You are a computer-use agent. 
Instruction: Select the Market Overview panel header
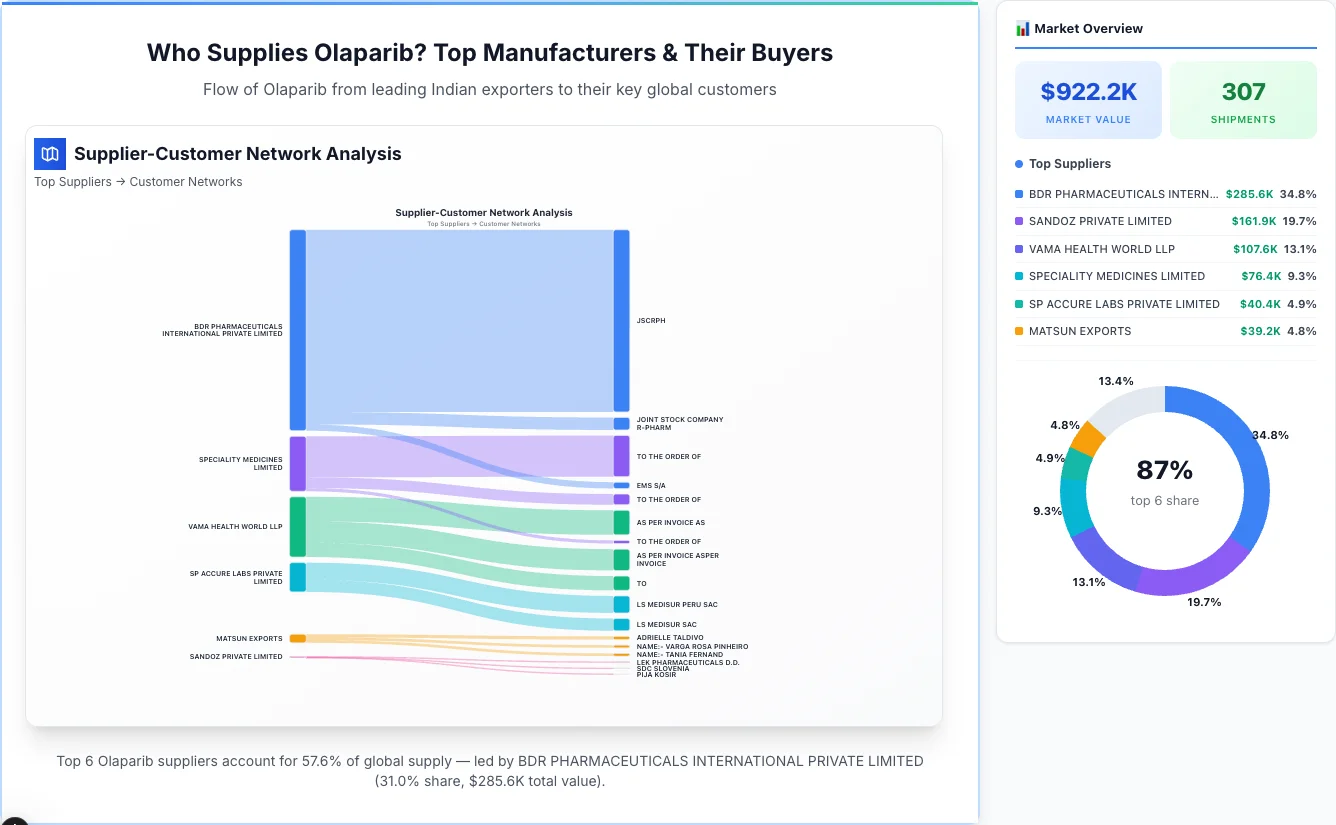(x=1090, y=28)
